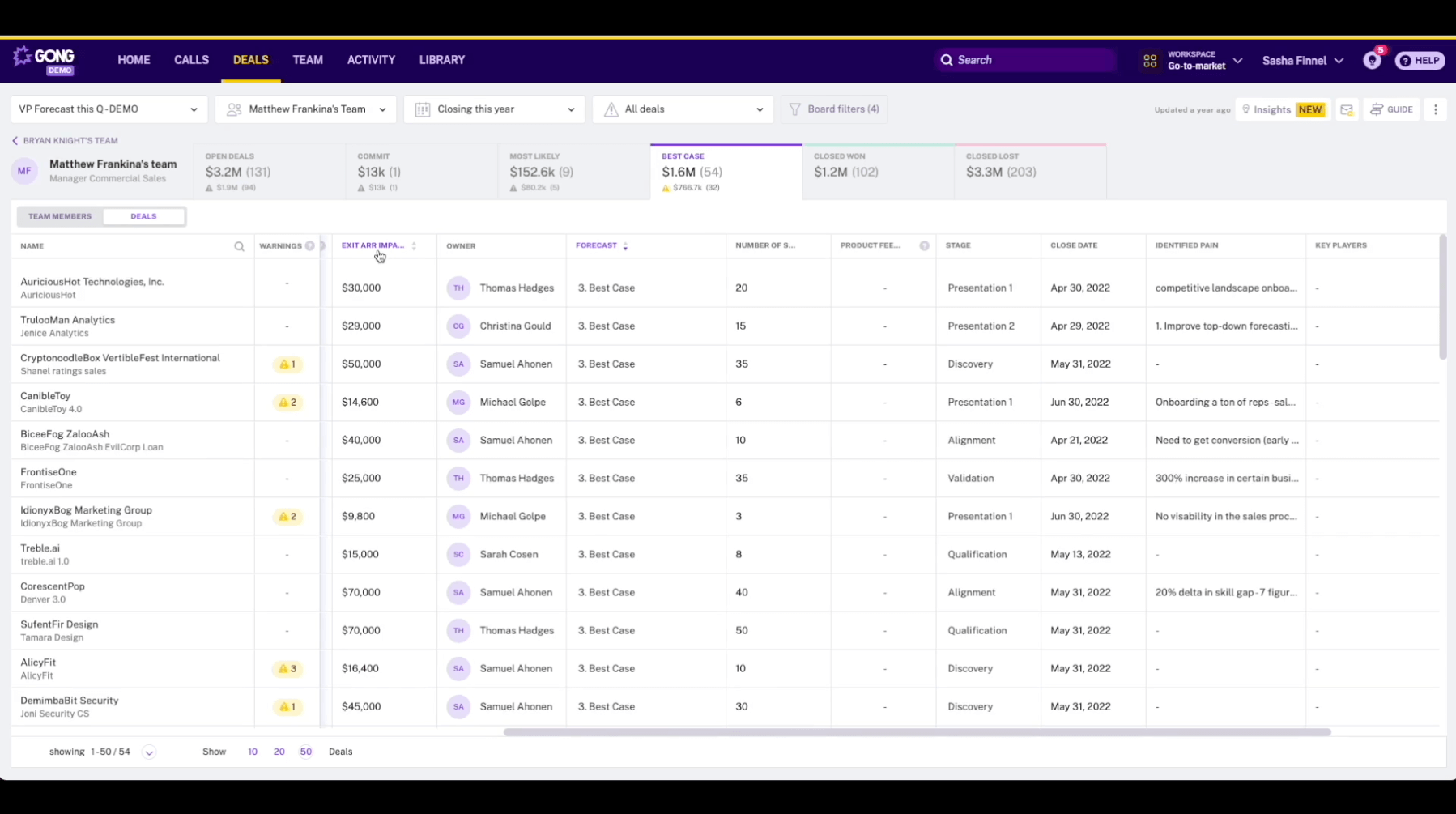Click the Apr 21, 2022 close date
Viewport: 1456px width, 814px height.
tap(1079, 441)
